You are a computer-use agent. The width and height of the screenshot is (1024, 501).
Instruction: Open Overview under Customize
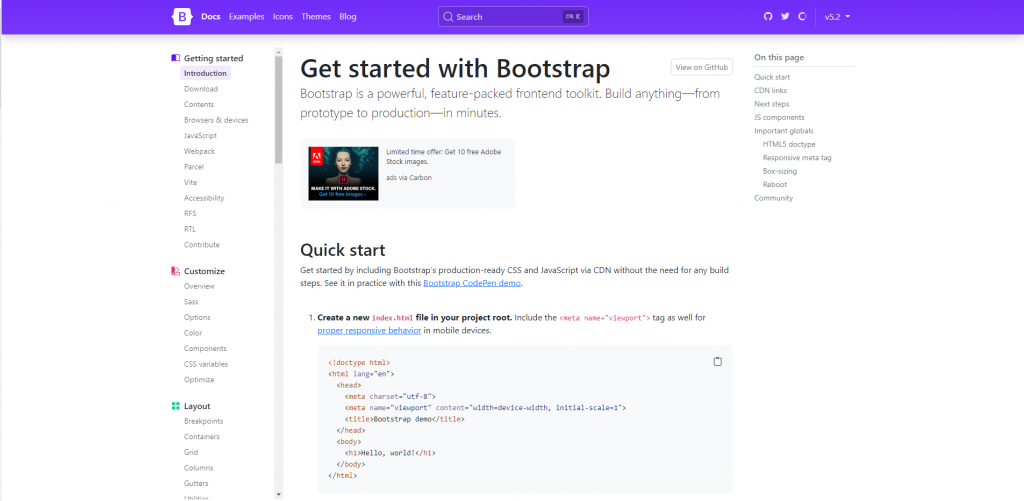199,286
